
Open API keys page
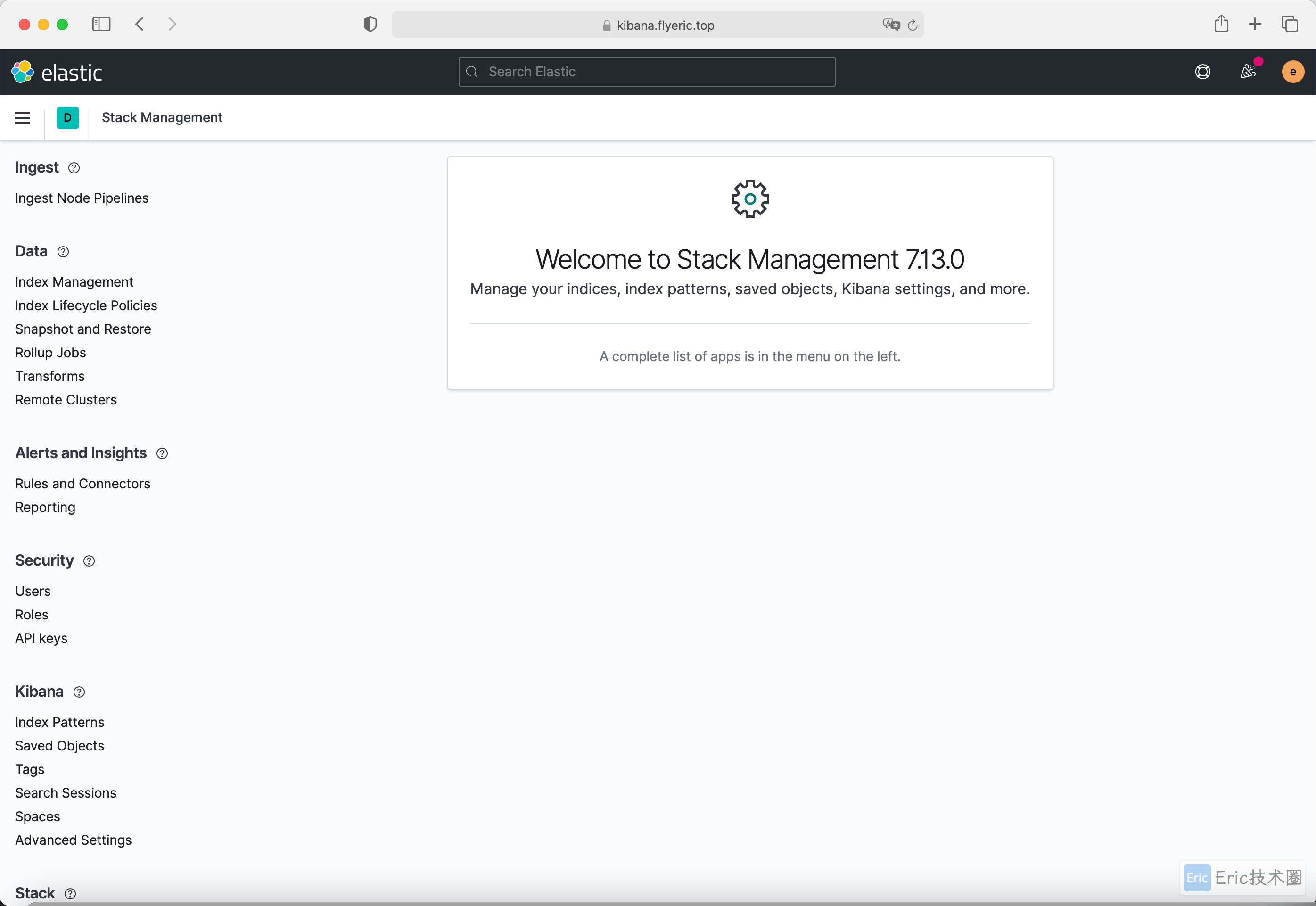[41, 639]
